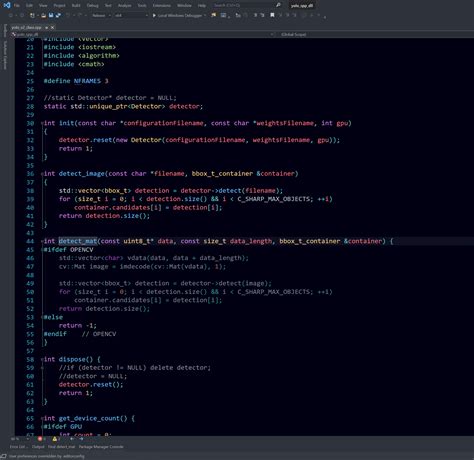Open the Build menu
Image resolution: width=474 pixels, height=460 pixels.
coord(76,5)
